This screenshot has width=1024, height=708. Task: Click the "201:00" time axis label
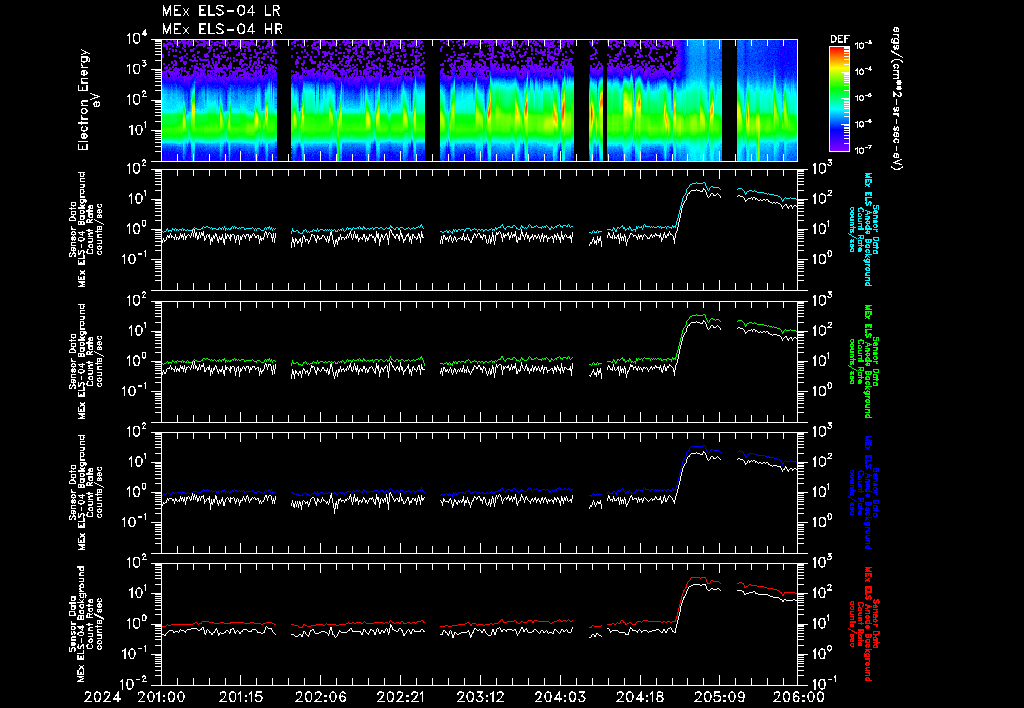(161, 697)
